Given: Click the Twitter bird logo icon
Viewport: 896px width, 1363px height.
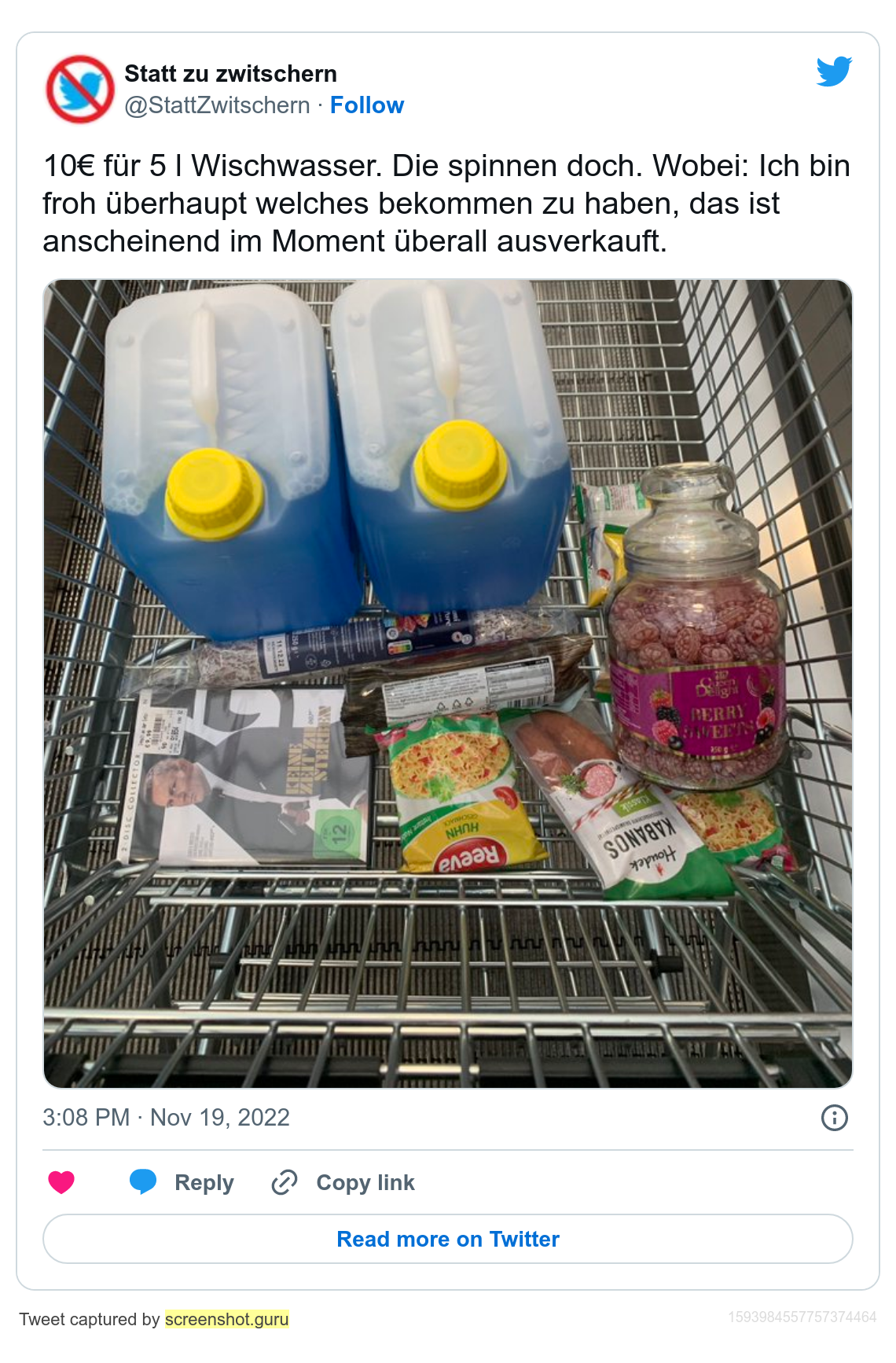Looking at the screenshot, I should (x=834, y=72).
